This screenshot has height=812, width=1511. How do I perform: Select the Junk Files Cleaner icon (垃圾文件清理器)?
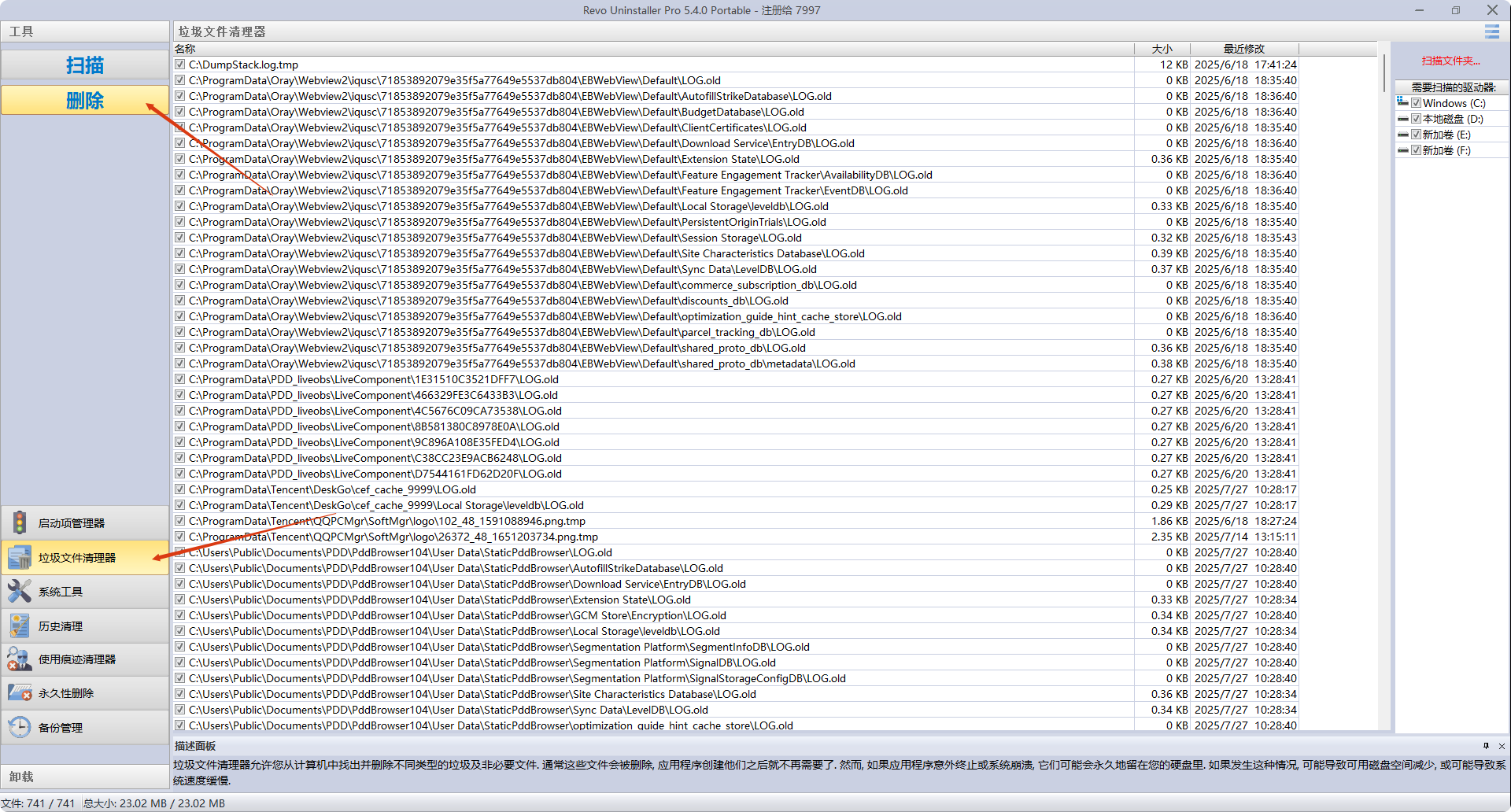click(x=20, y=557)
